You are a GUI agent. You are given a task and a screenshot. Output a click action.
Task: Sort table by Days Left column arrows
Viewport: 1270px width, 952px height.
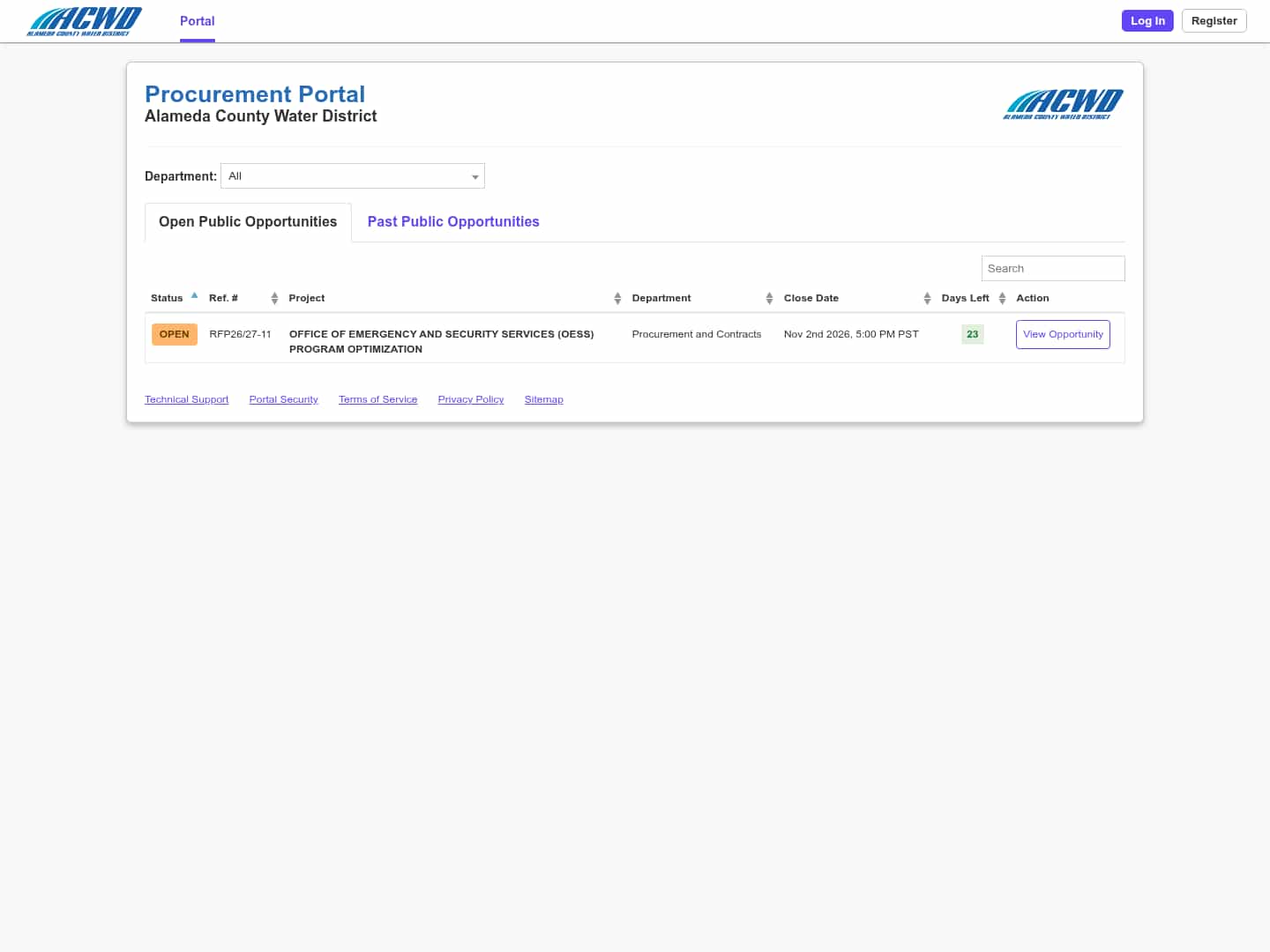coord(1002,299)
